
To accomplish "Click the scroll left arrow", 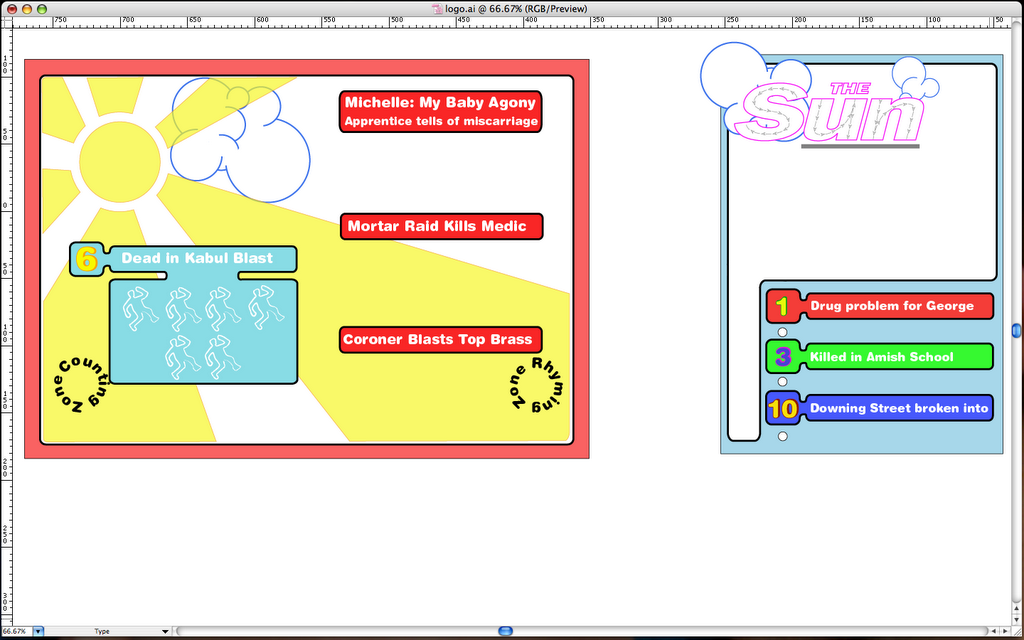I will [994, 631].
